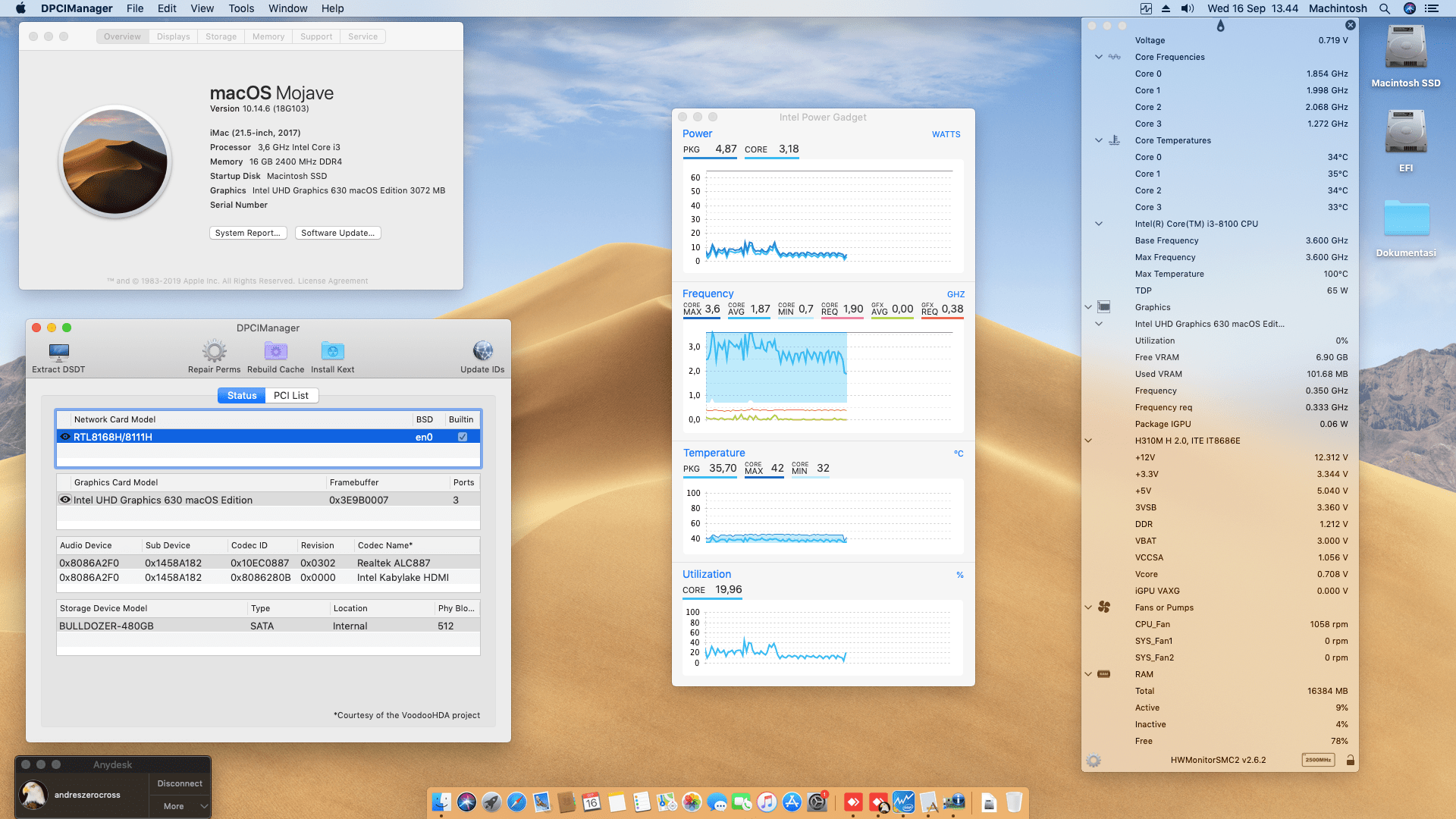Enable Builtin checkbox for RTL8168H
1456x819 pixels.
point(463,436)
